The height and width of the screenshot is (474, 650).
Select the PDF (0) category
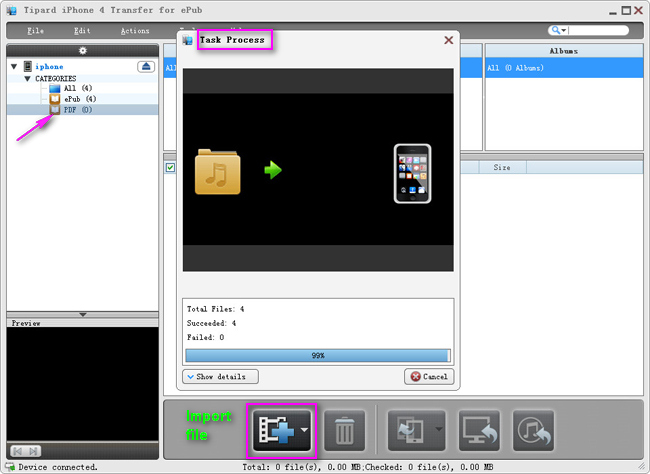tap(77, 110)
